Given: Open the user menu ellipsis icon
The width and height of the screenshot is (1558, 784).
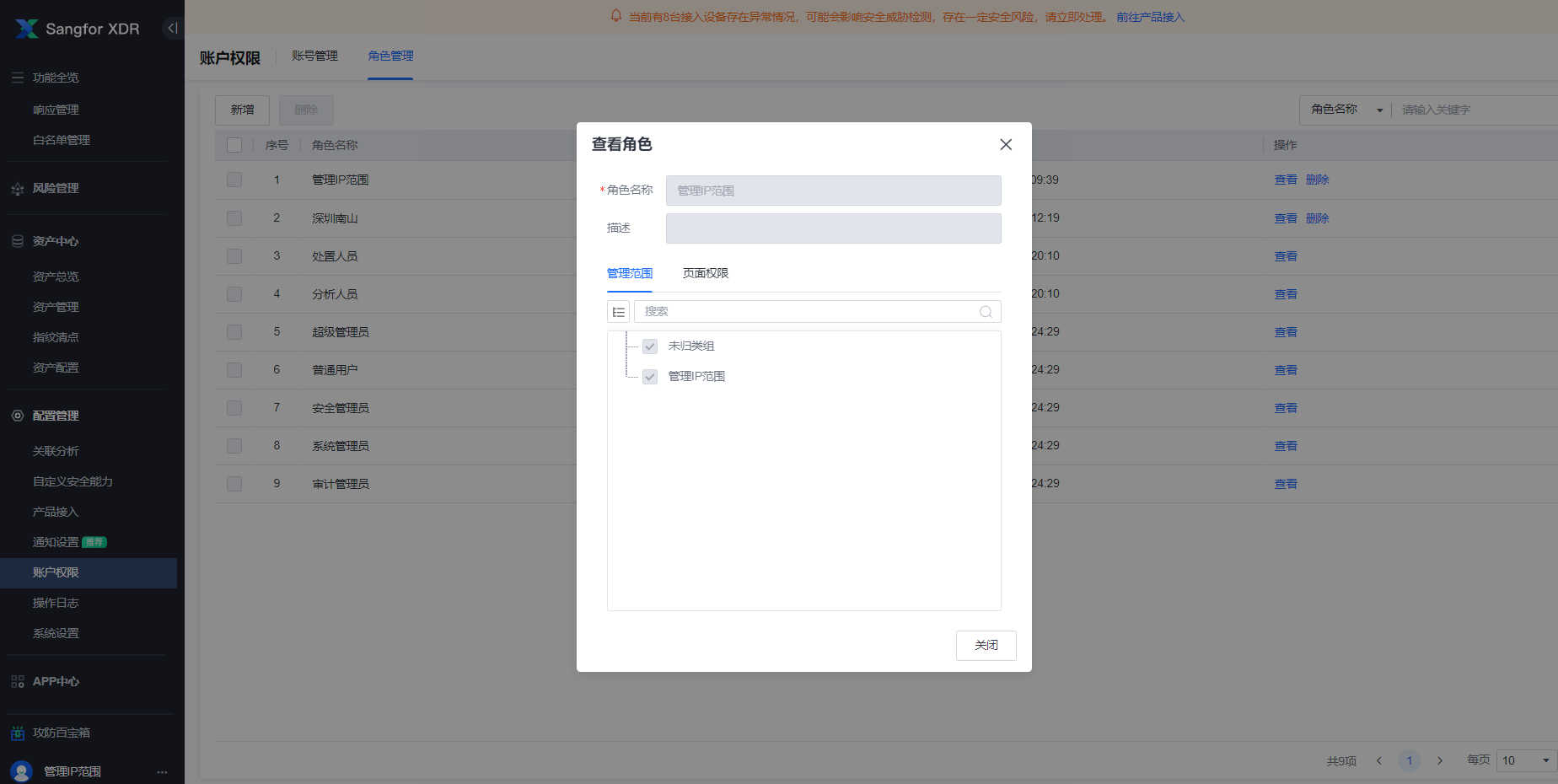Looking at the screenshot, I should (x=162, y=772).
